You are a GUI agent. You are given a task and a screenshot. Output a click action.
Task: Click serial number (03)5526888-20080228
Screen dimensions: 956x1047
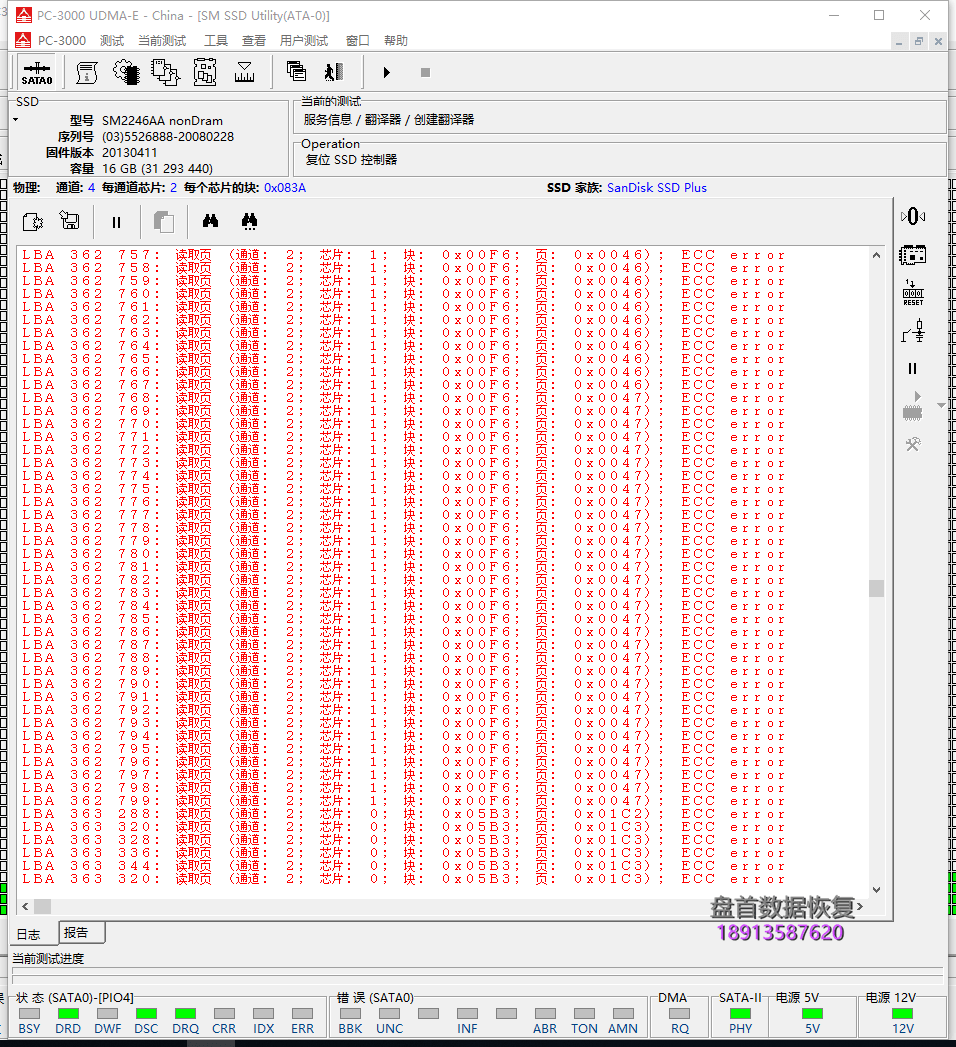168,137
